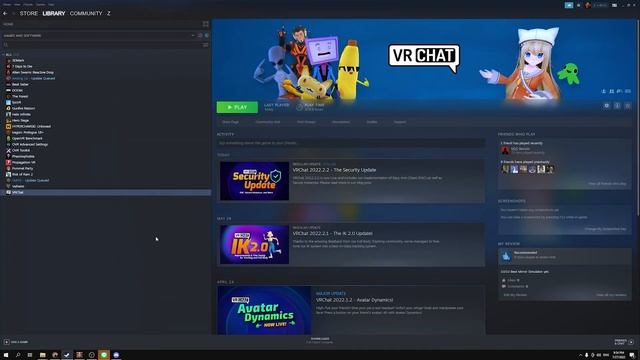Open the Z profile menu
This screenshot has height=360, width=640.
coord(109,13)
